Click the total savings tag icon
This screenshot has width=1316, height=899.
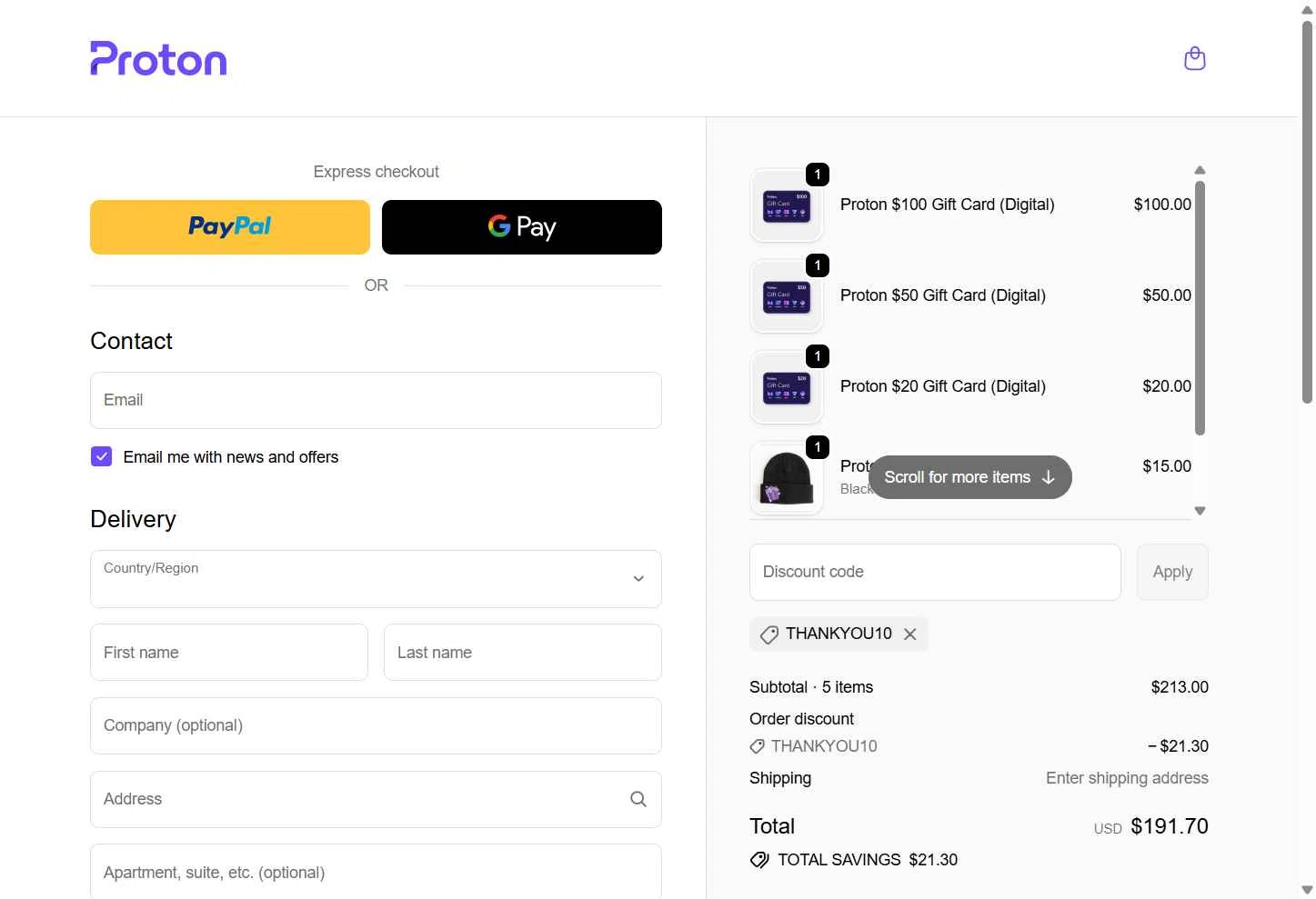759,860
